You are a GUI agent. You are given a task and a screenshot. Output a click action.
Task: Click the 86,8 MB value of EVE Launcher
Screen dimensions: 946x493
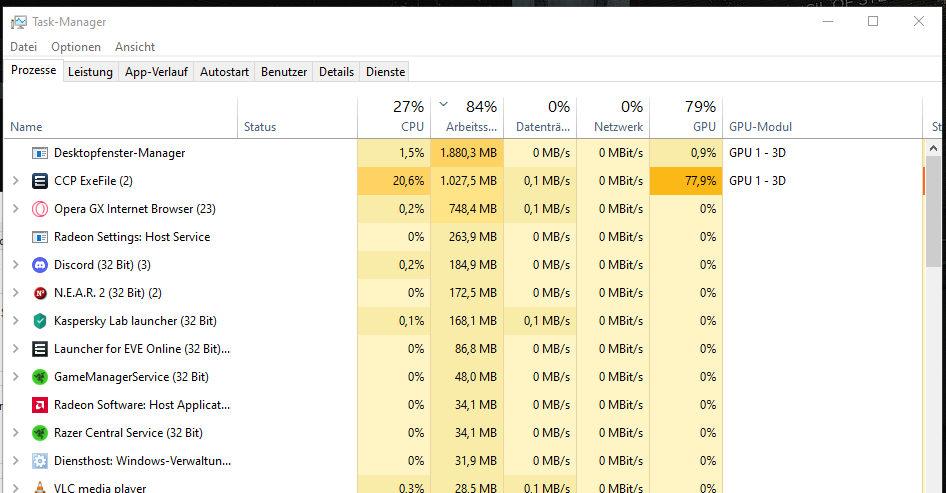[x=476, y=349]
